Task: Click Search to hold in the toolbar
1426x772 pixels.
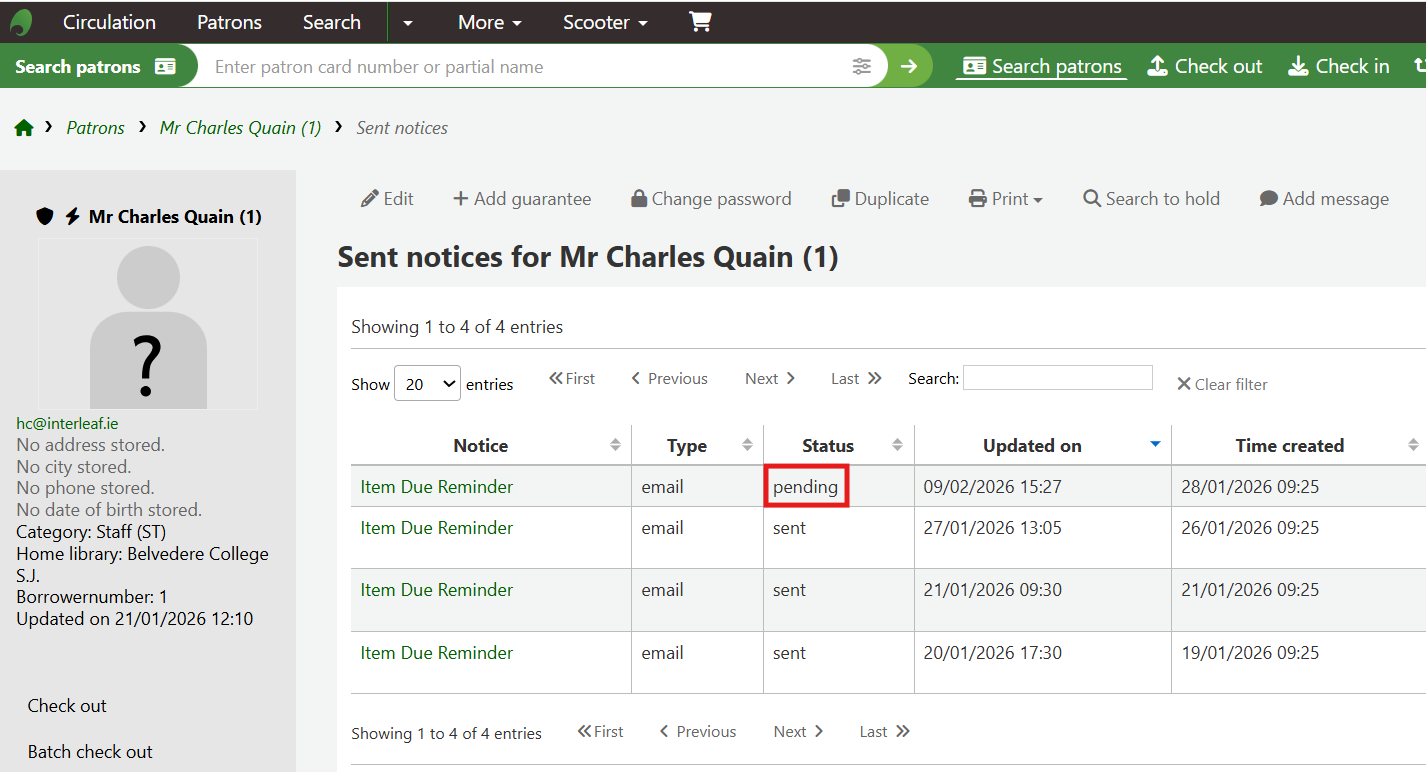Action: pos(1151,199)
